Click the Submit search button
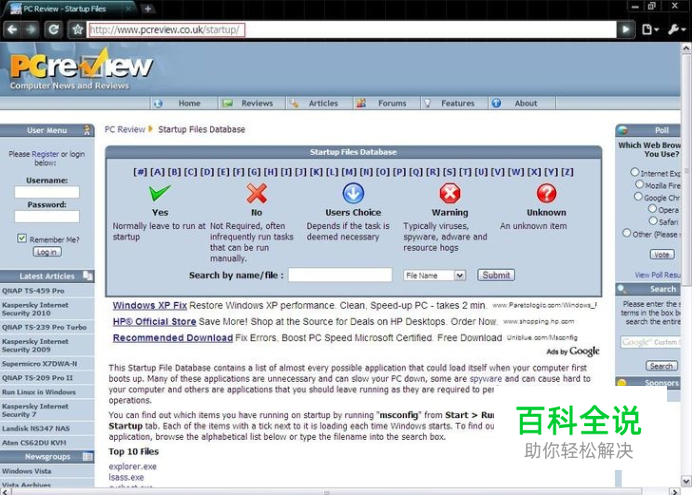 [496, 275]
